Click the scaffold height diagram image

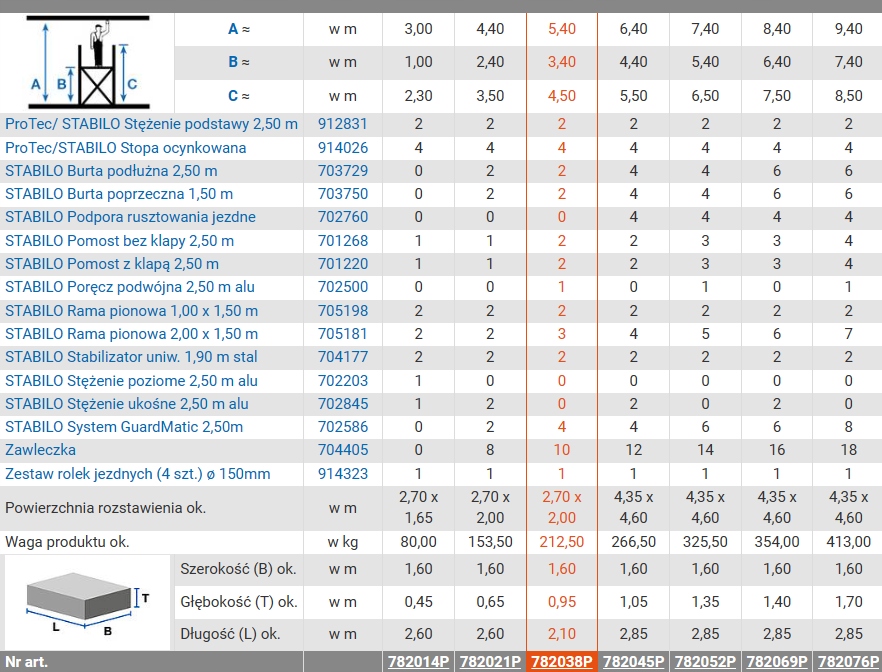[x=88, y=62]
